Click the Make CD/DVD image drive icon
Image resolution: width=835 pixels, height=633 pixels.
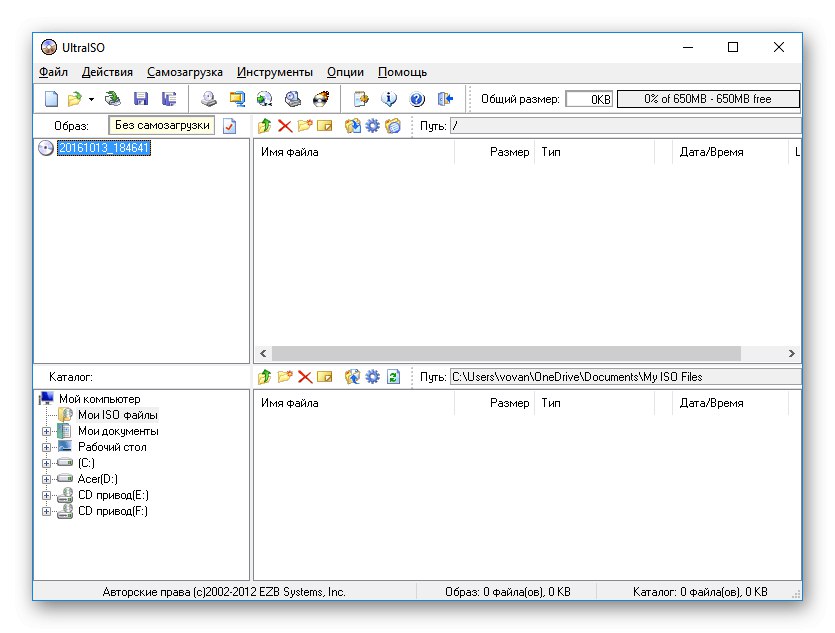208,99
